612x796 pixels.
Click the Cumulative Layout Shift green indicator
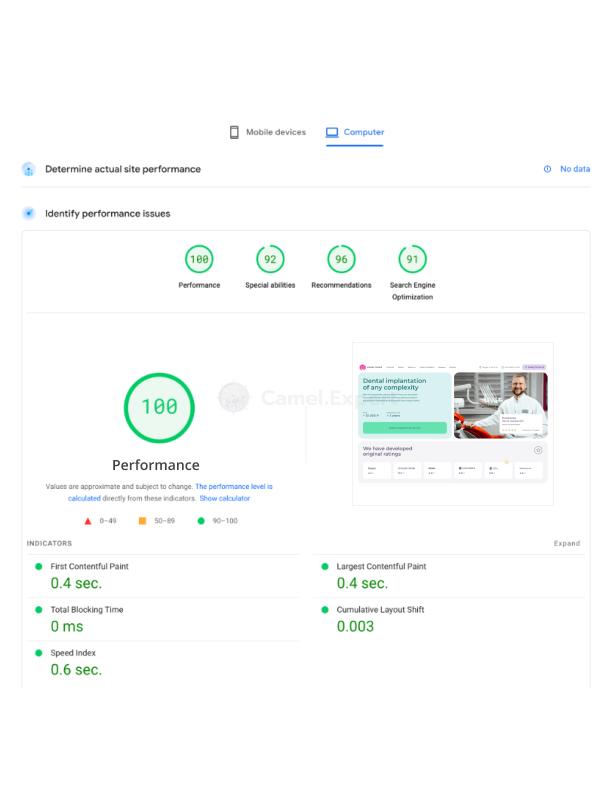coord(325,610)
